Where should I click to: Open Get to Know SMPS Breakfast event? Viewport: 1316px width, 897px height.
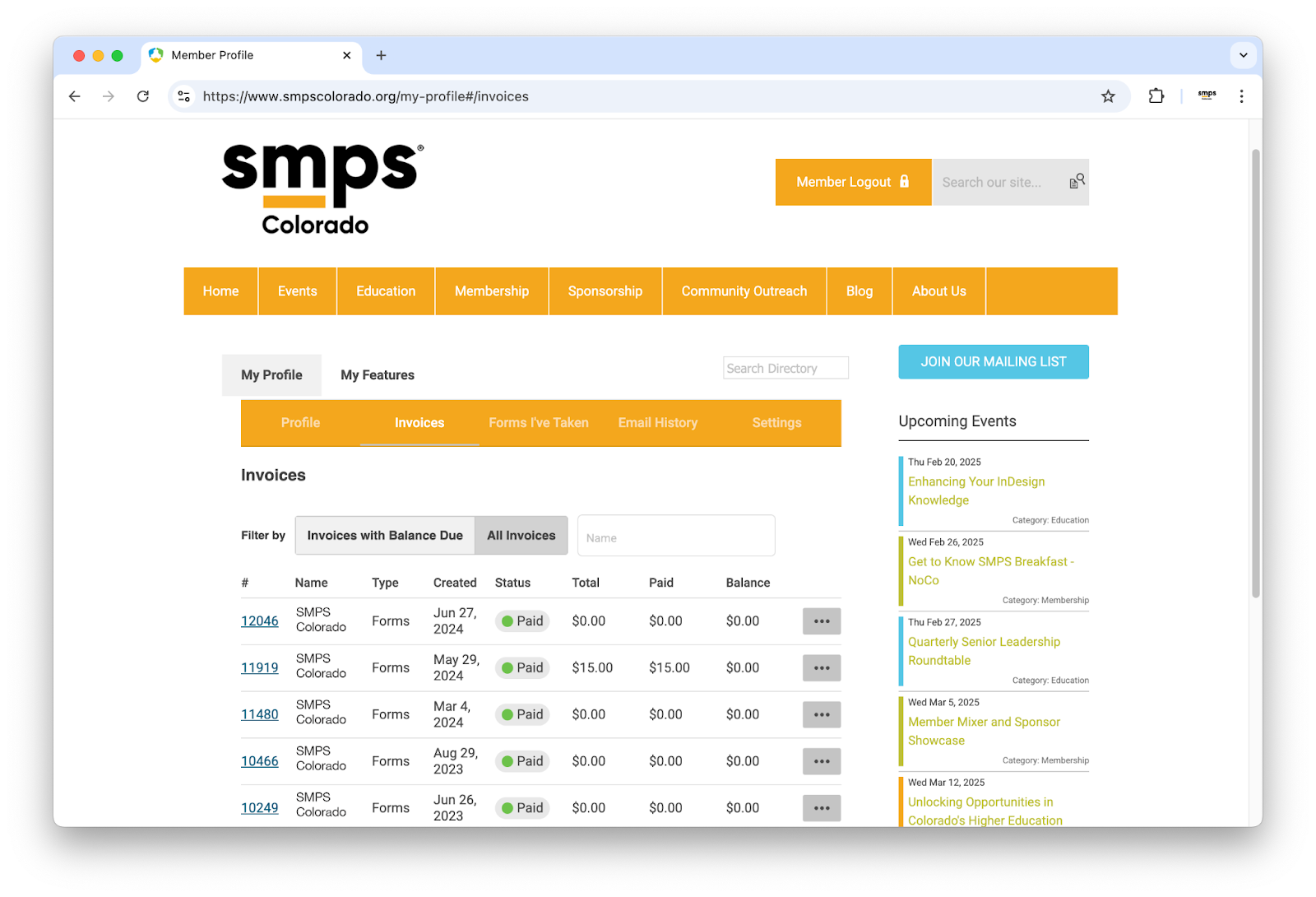click(x=991, y=571)
